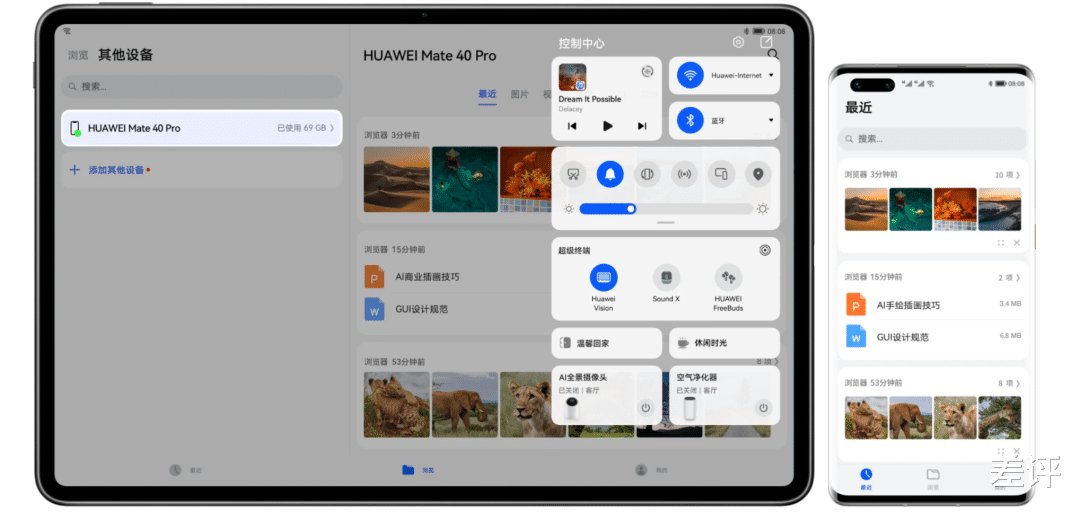Image resolution: width=1080 pixels, height=512 pixels.
Task: Open HUAWEI Mate 40 Pro device entry
Action: click(202, 128)
